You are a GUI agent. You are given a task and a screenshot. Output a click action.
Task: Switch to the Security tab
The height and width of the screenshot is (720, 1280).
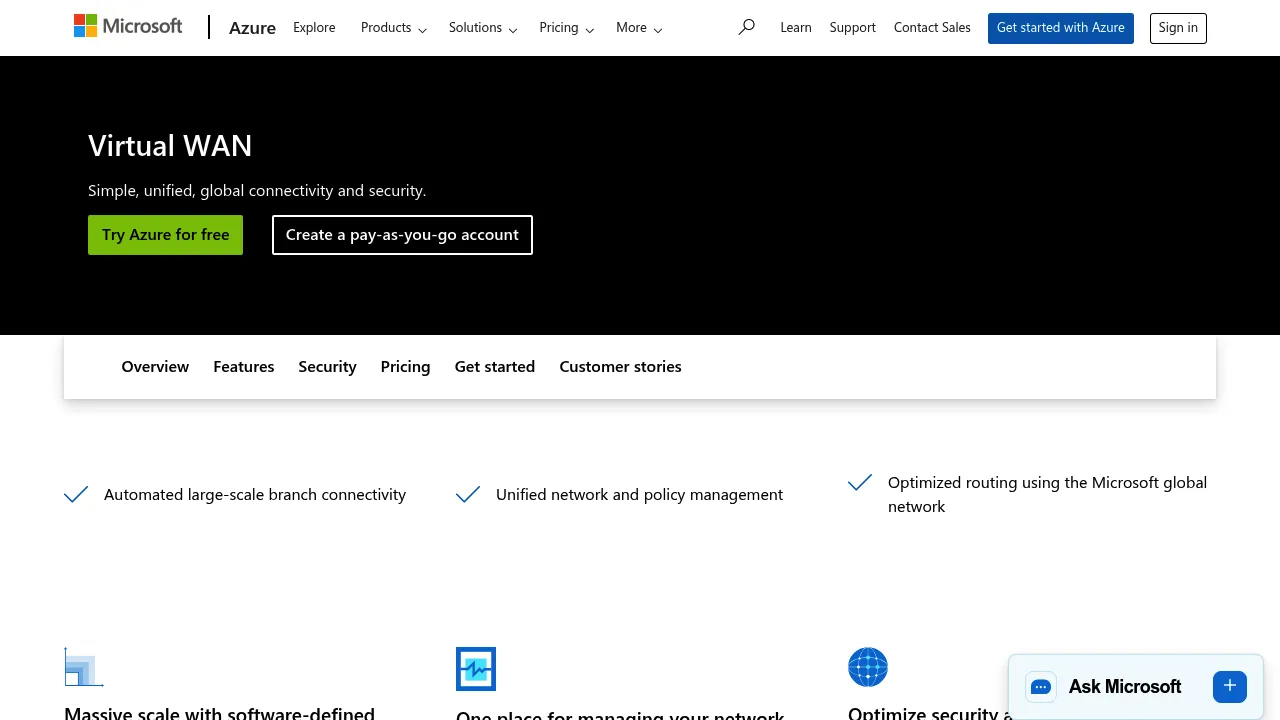click(x=327, y=367)
